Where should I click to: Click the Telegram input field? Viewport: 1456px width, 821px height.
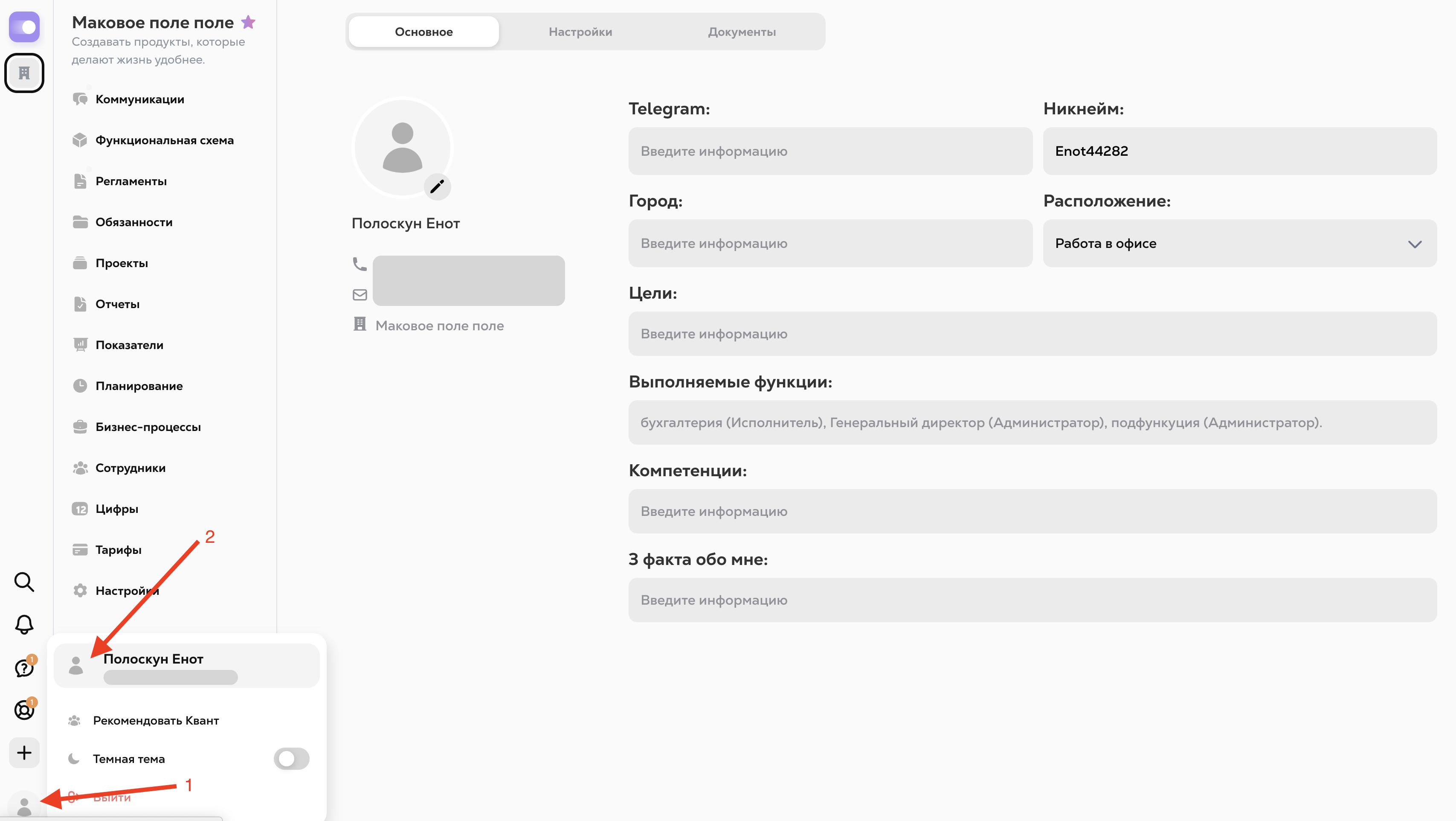[830, 151]
